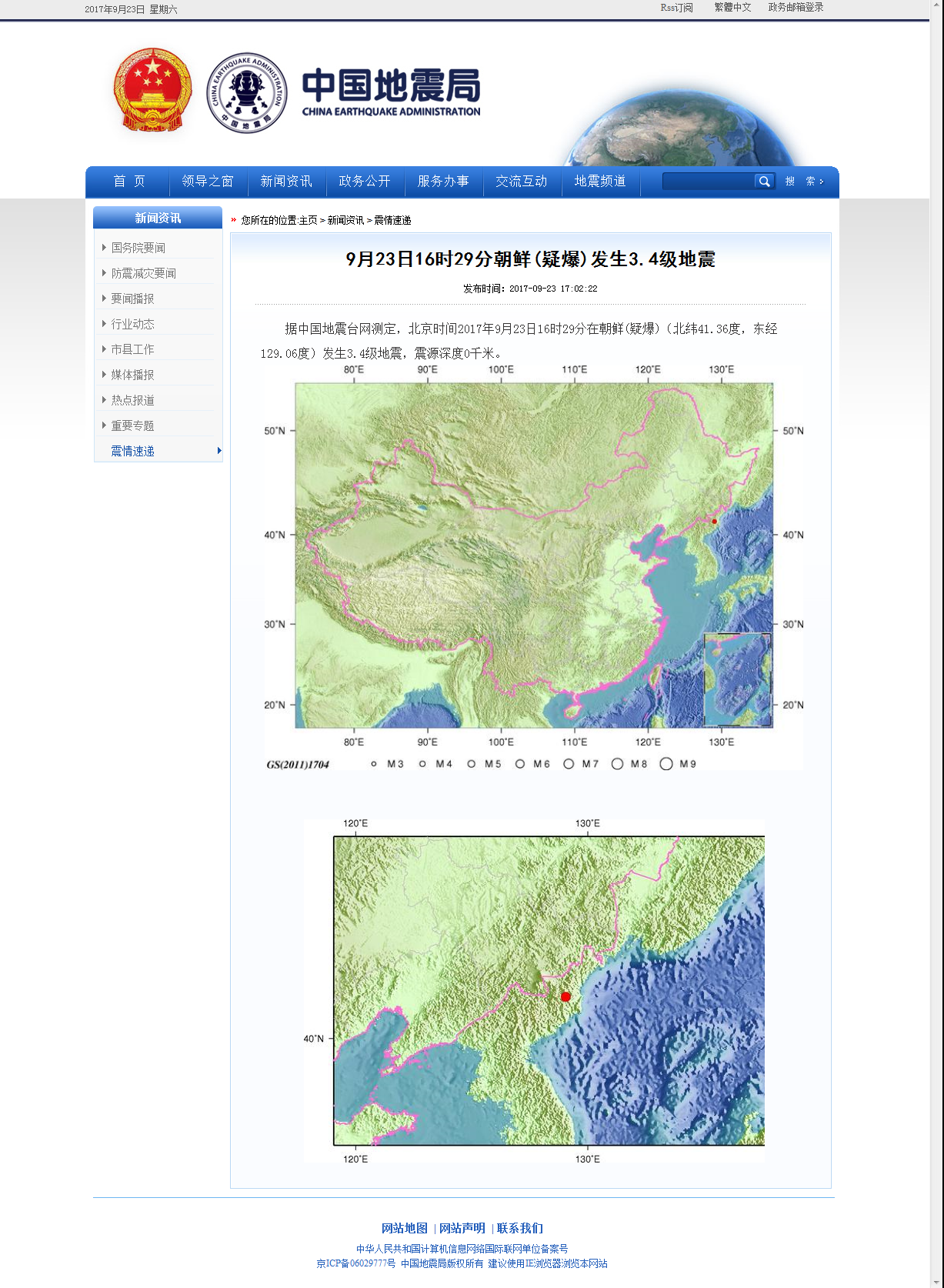Click the Rss订阅 link at top
Screen dimensions: 944x1288
click(676, 8)
